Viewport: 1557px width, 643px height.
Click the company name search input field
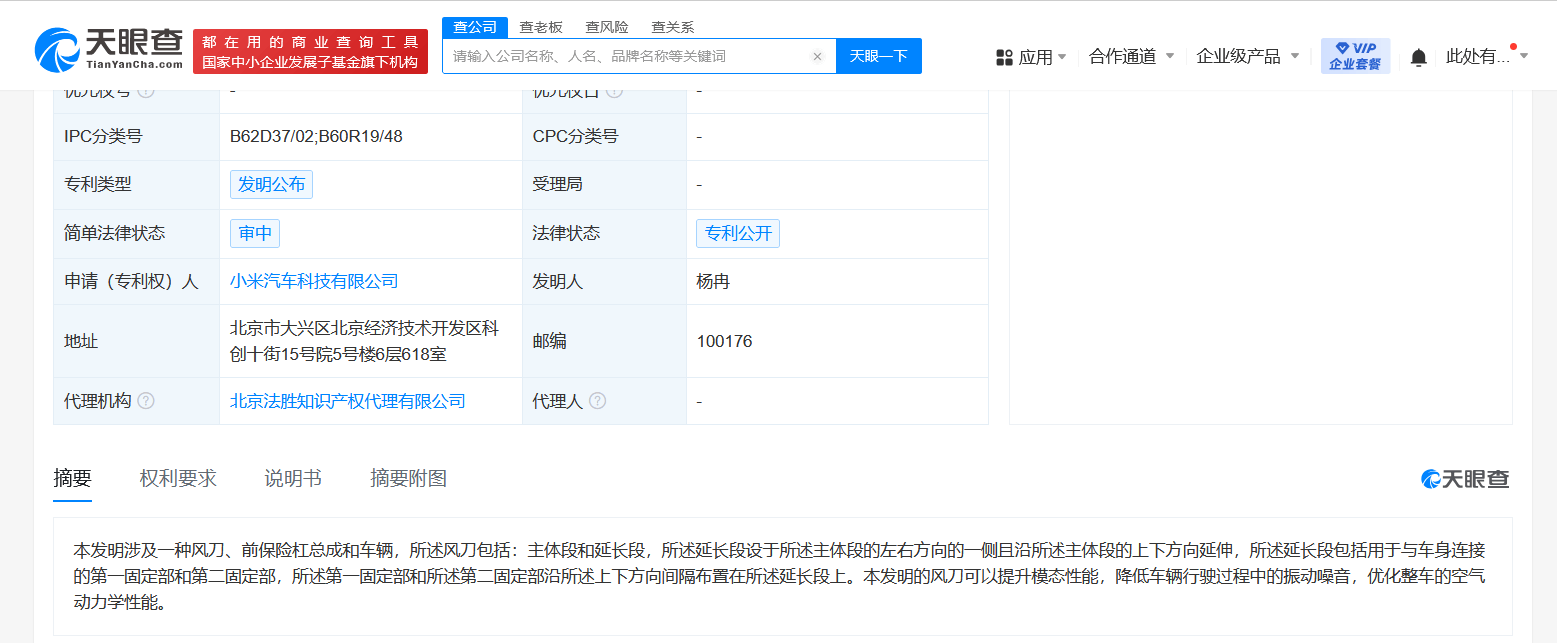[628, 56]
